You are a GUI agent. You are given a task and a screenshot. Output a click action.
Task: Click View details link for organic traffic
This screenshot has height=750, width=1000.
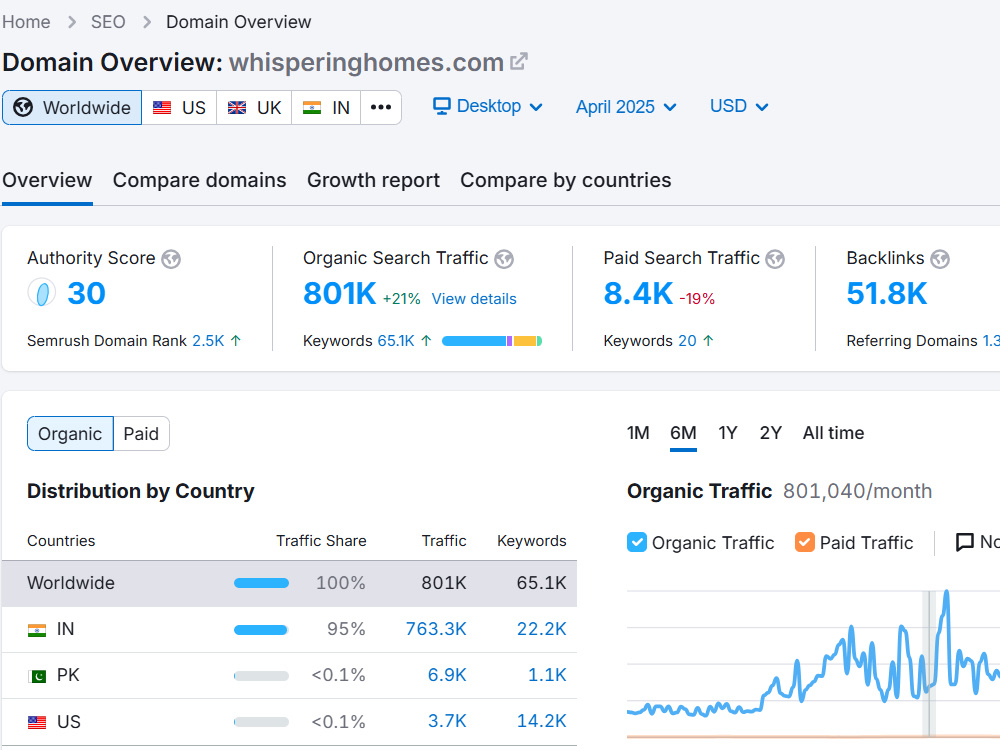474,298
